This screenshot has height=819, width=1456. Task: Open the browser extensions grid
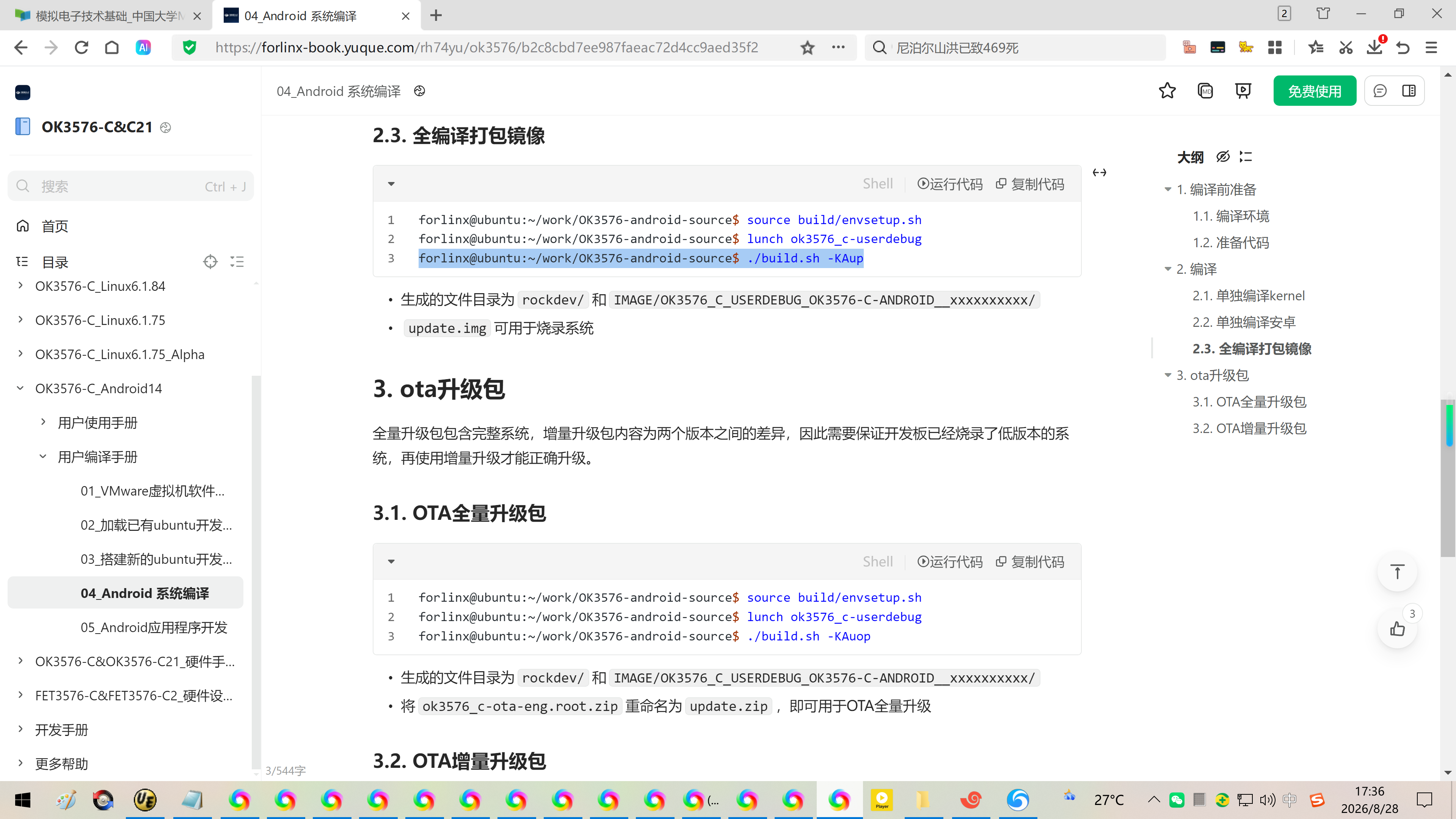pyautogui.click(x=1274, y=47)
